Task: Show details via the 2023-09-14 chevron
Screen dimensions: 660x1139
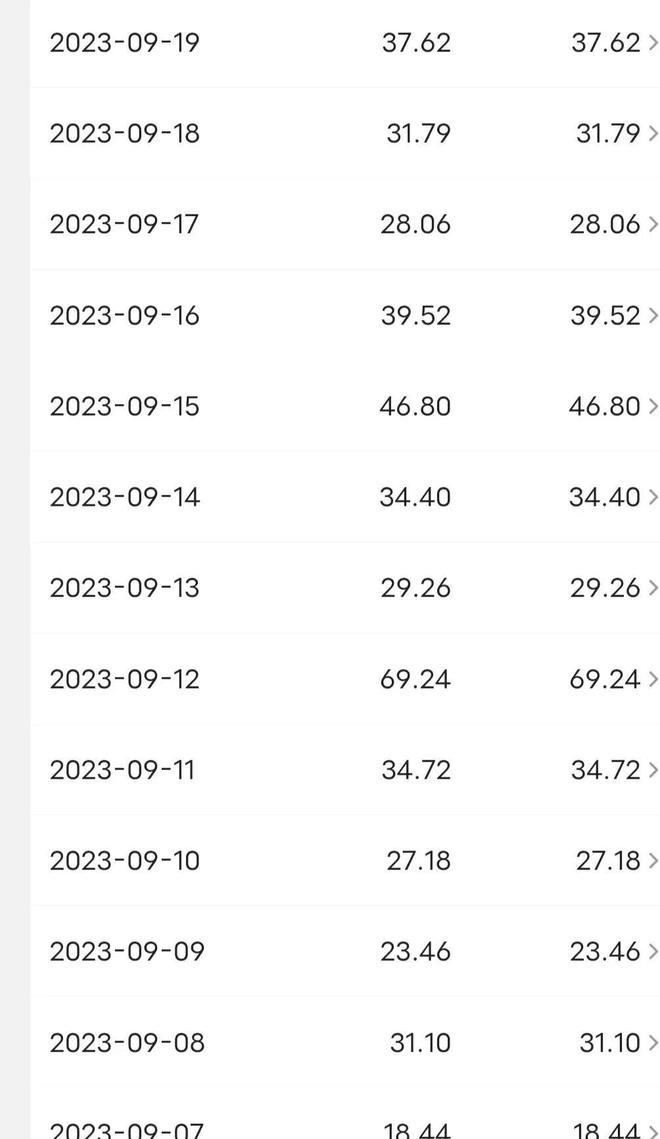Action: click(653, 497)
